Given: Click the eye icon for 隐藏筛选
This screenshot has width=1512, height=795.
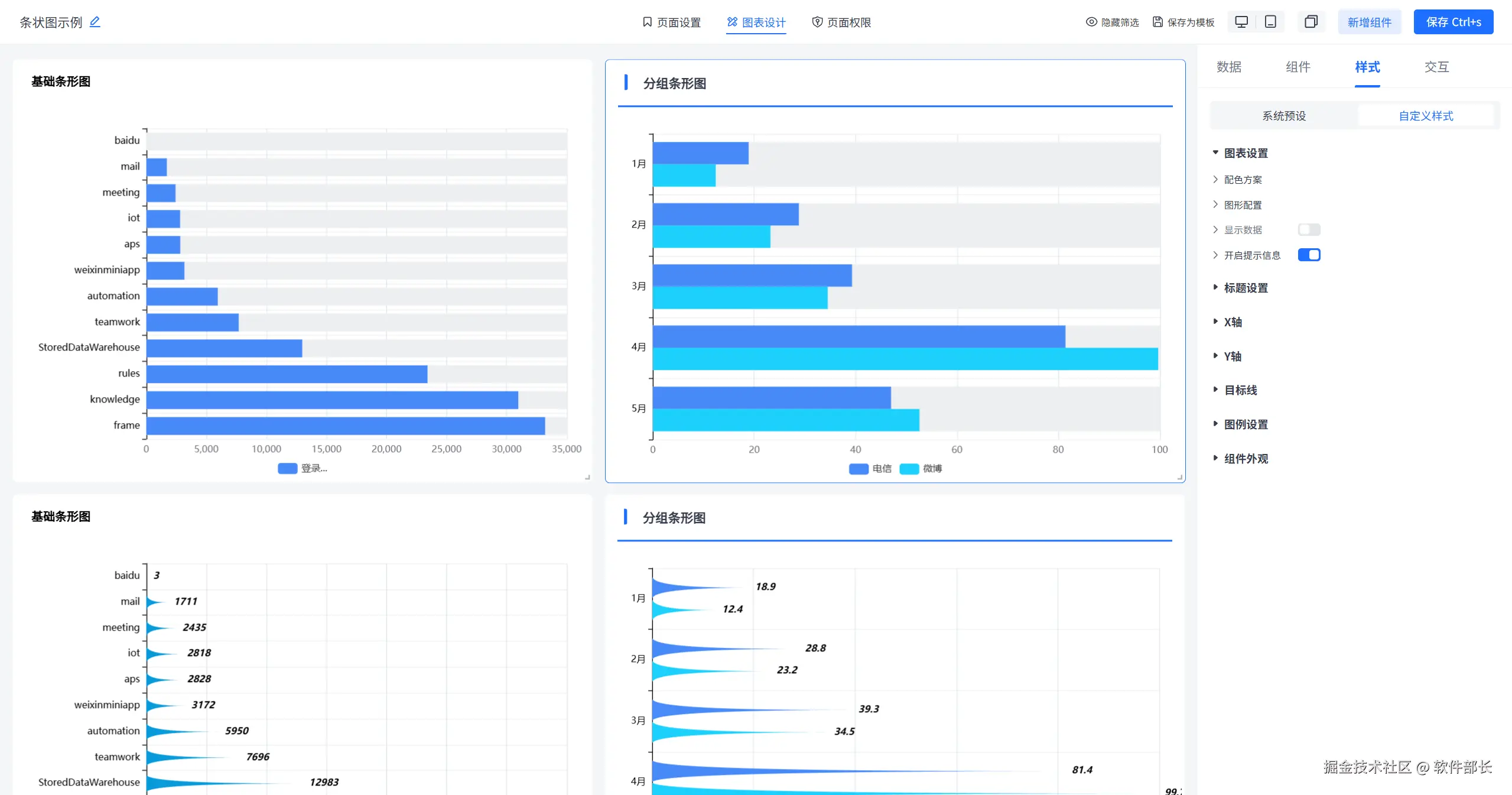Looking at the screenshot, I should pyautogui.click(x=1091, y=22).
